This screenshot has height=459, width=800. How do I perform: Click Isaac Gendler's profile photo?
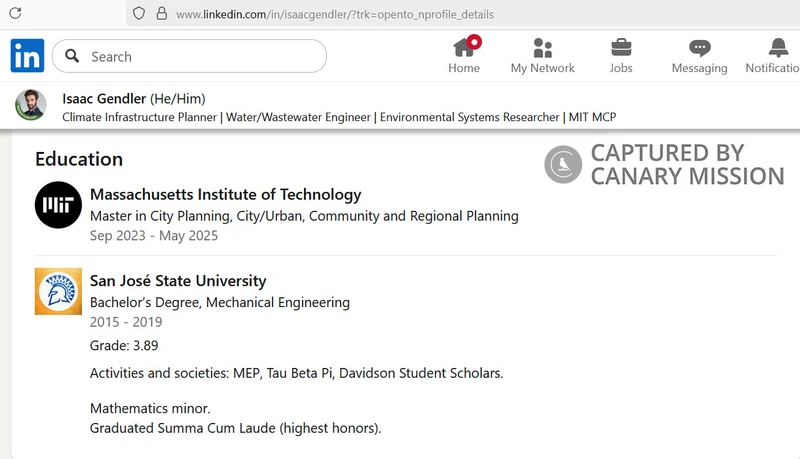[x=31, y=105]
